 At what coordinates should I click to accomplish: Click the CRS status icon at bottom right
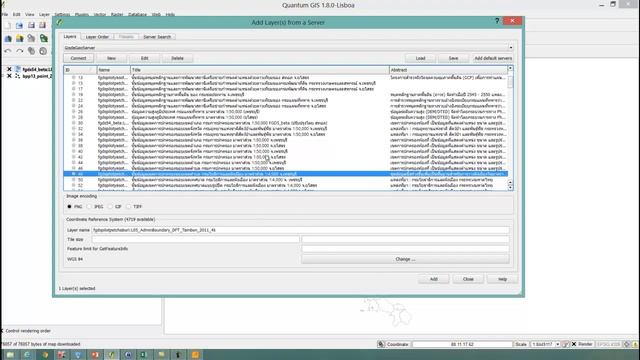click(x=627, y=344)
